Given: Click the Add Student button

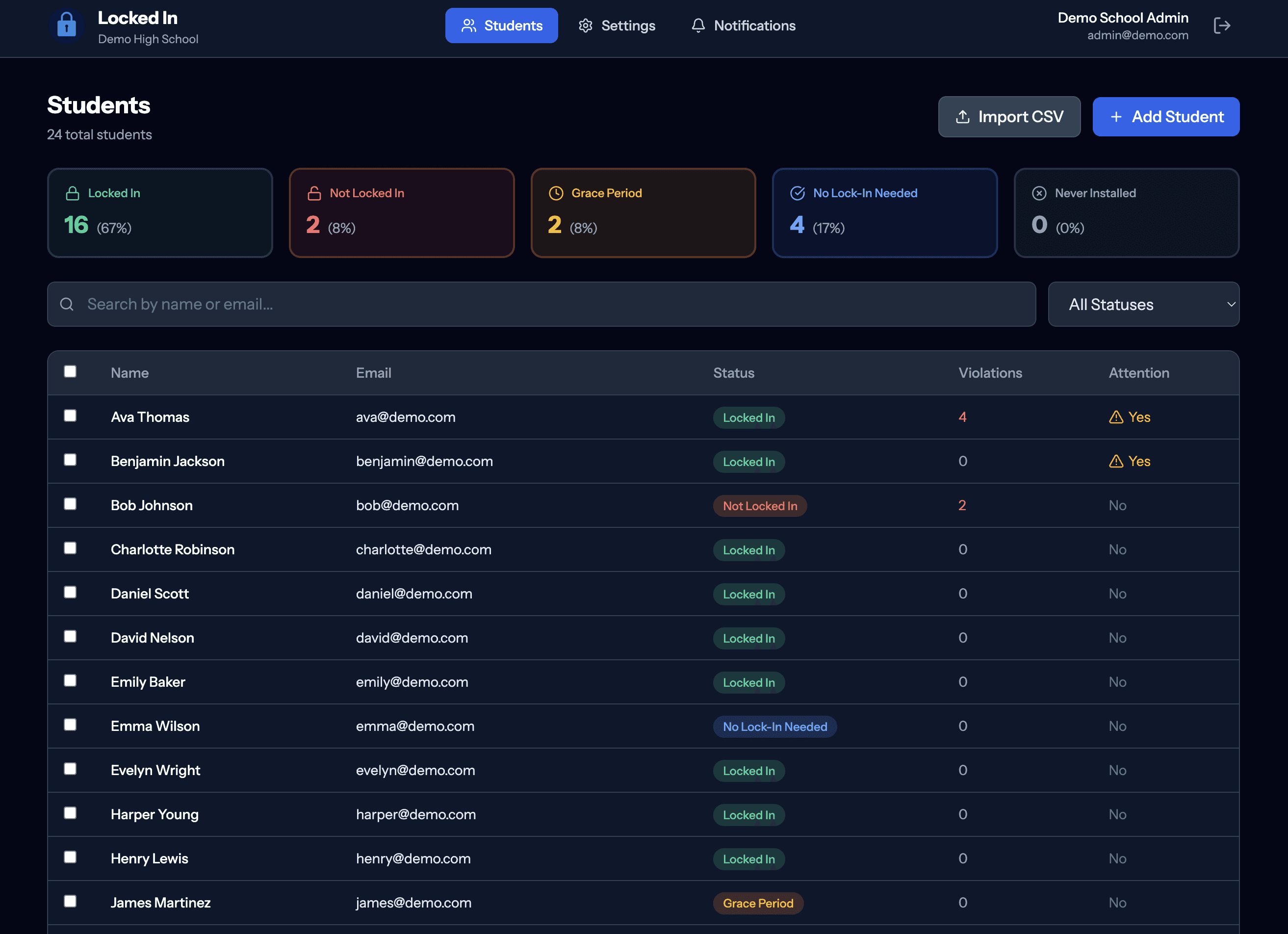Looking at the screenshot, I should pyautogui.click(x=1166, y=116).
